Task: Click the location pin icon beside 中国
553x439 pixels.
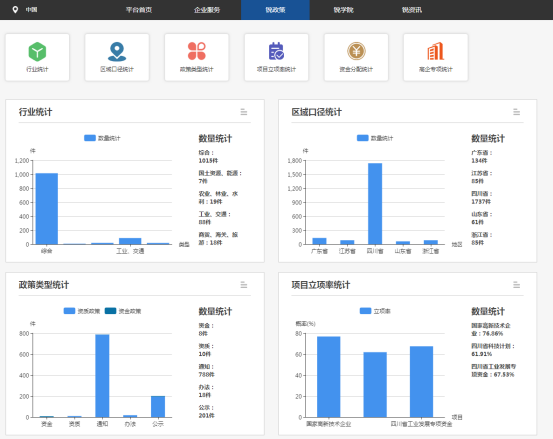Action: 15,10
